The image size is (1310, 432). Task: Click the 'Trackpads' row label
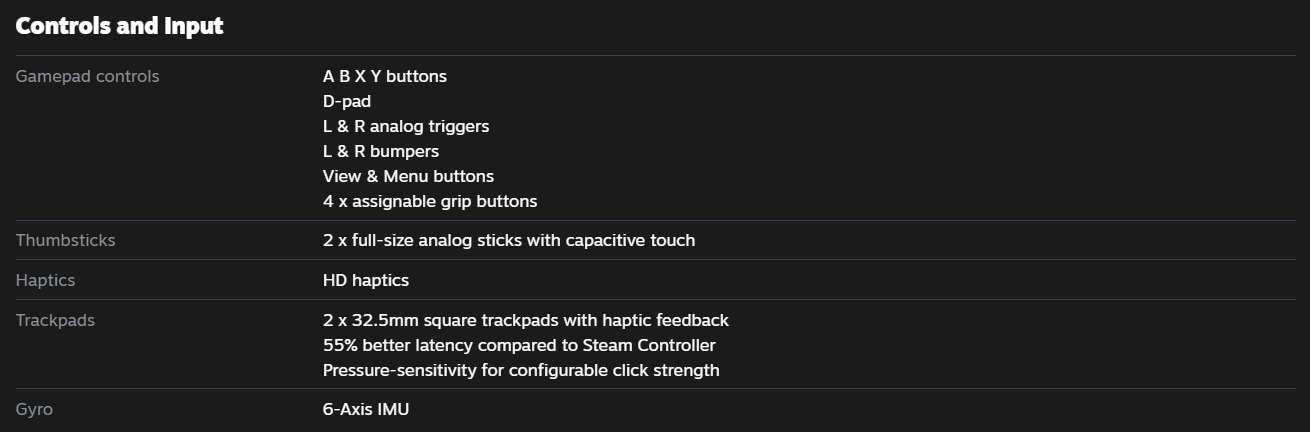pos(55,320)
